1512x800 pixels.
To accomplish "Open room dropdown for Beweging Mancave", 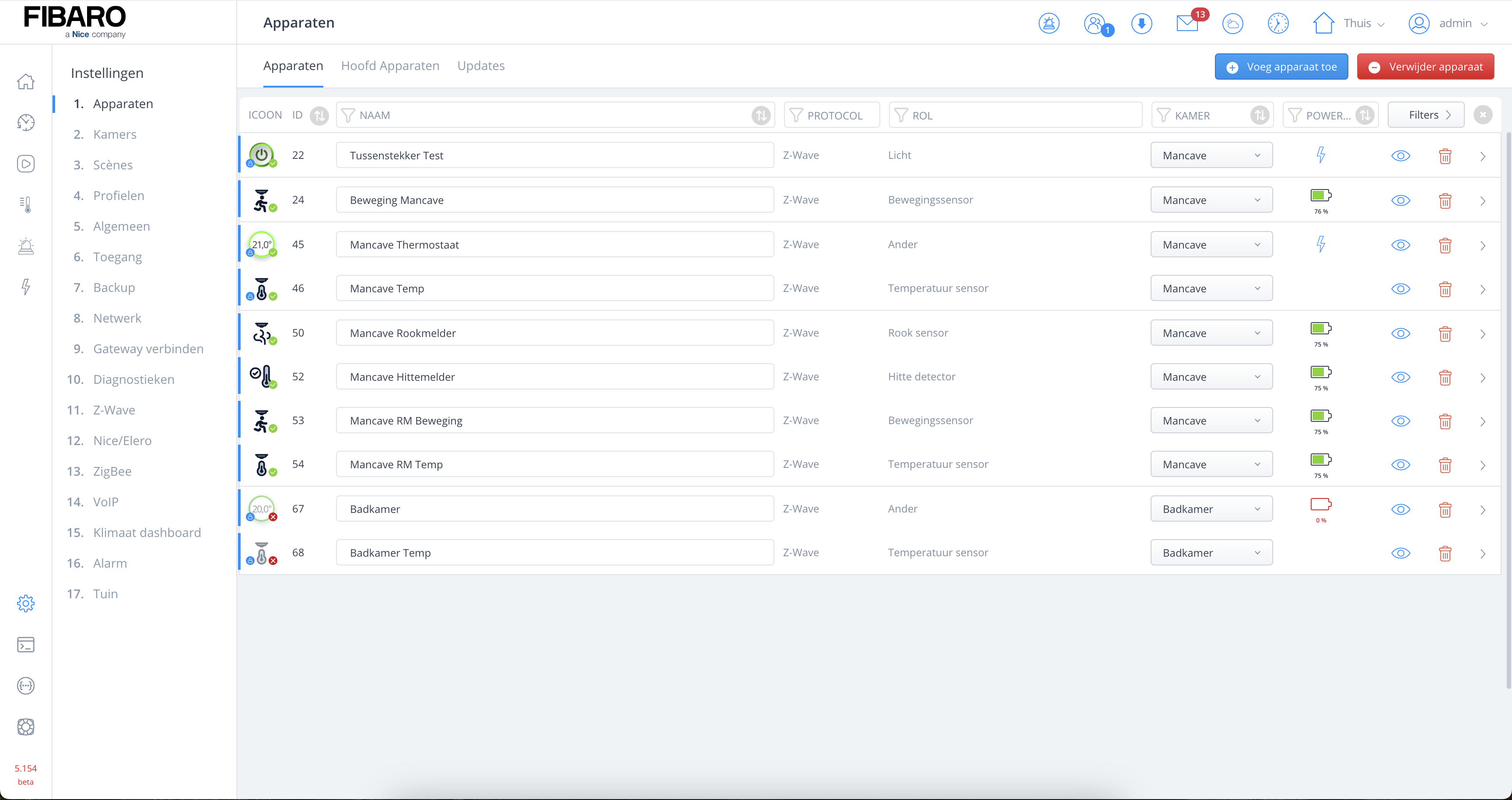I will click(1211, 200).
